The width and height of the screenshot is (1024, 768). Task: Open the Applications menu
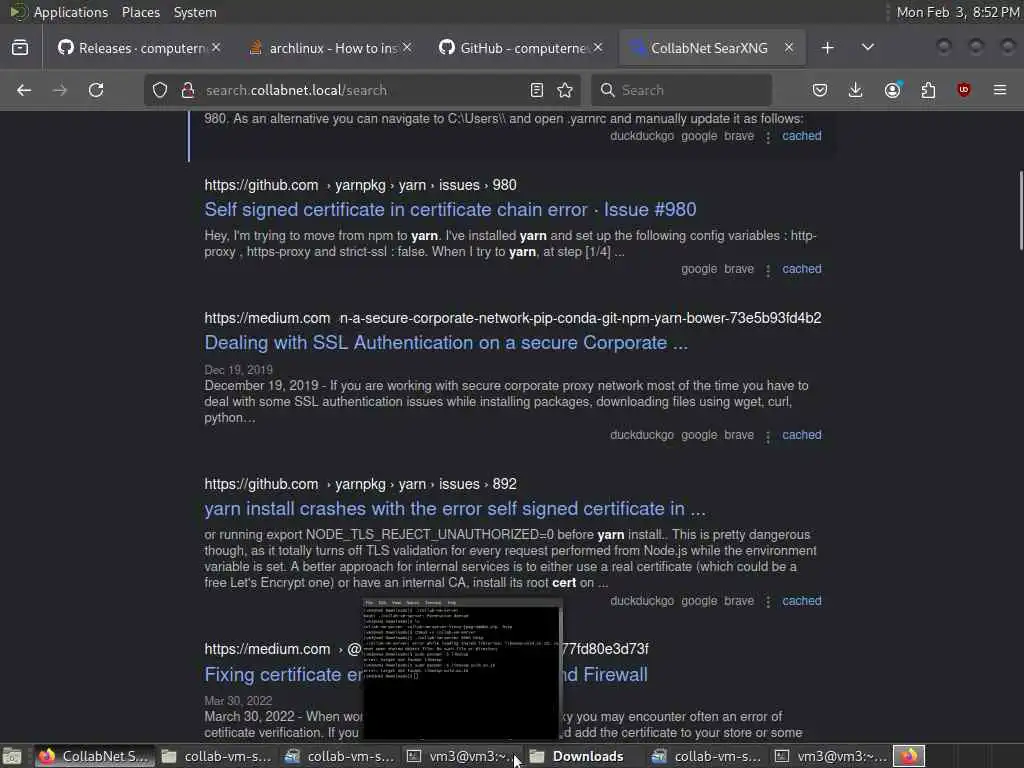coord(71,12)
